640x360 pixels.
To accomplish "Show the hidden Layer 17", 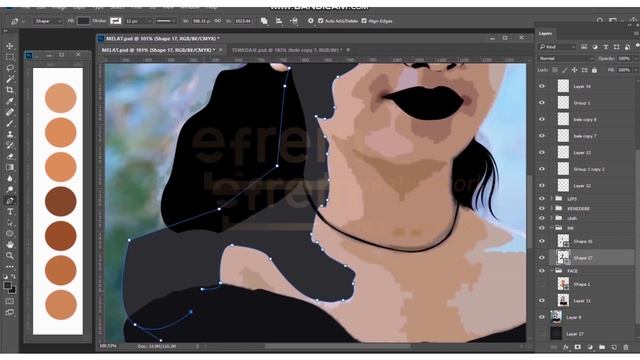I will pyautogui.click(x=542, y=334).
